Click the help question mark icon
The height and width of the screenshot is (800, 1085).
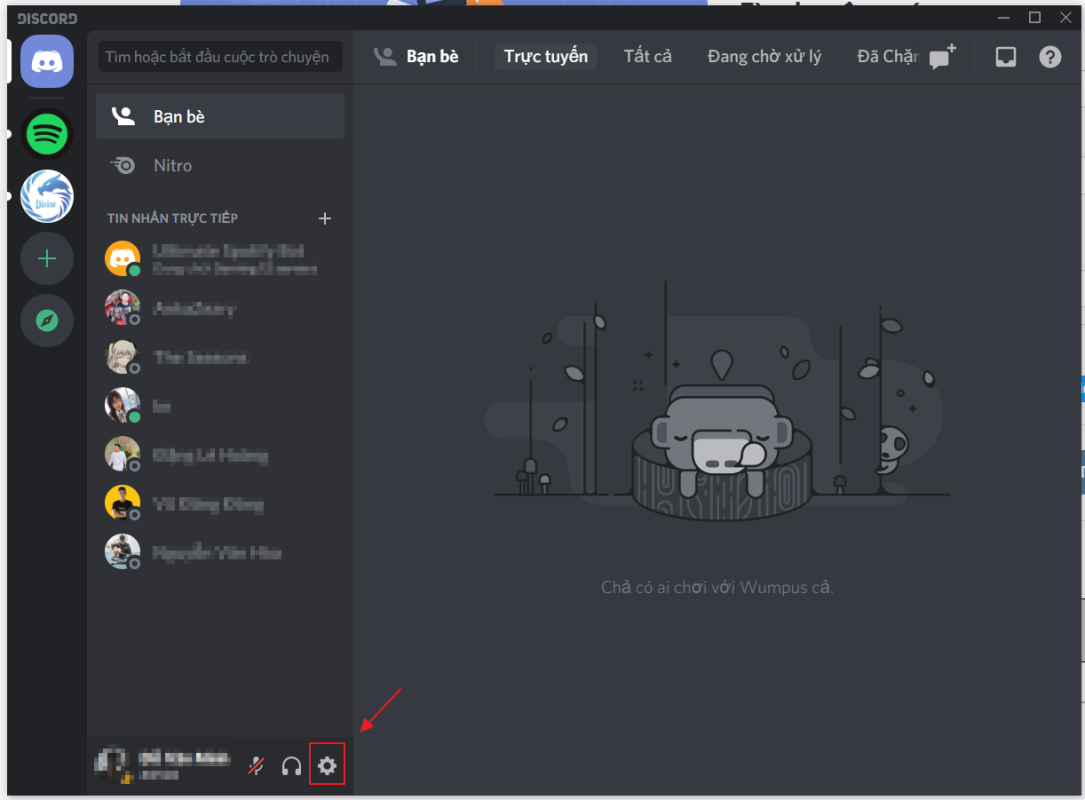click(x=1048, y=57)
